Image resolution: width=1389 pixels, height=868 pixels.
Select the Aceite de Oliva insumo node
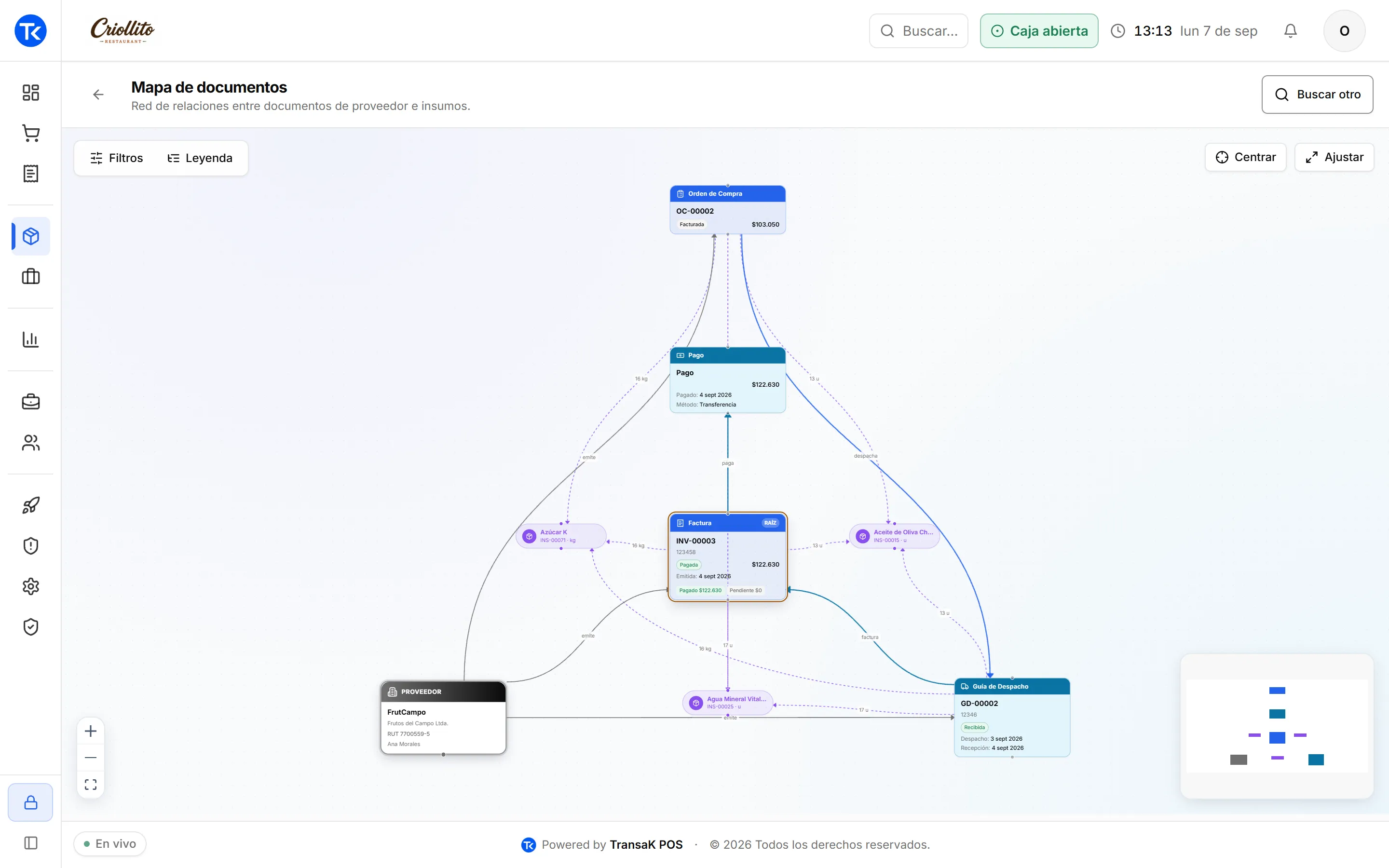[x=894, y=536]
